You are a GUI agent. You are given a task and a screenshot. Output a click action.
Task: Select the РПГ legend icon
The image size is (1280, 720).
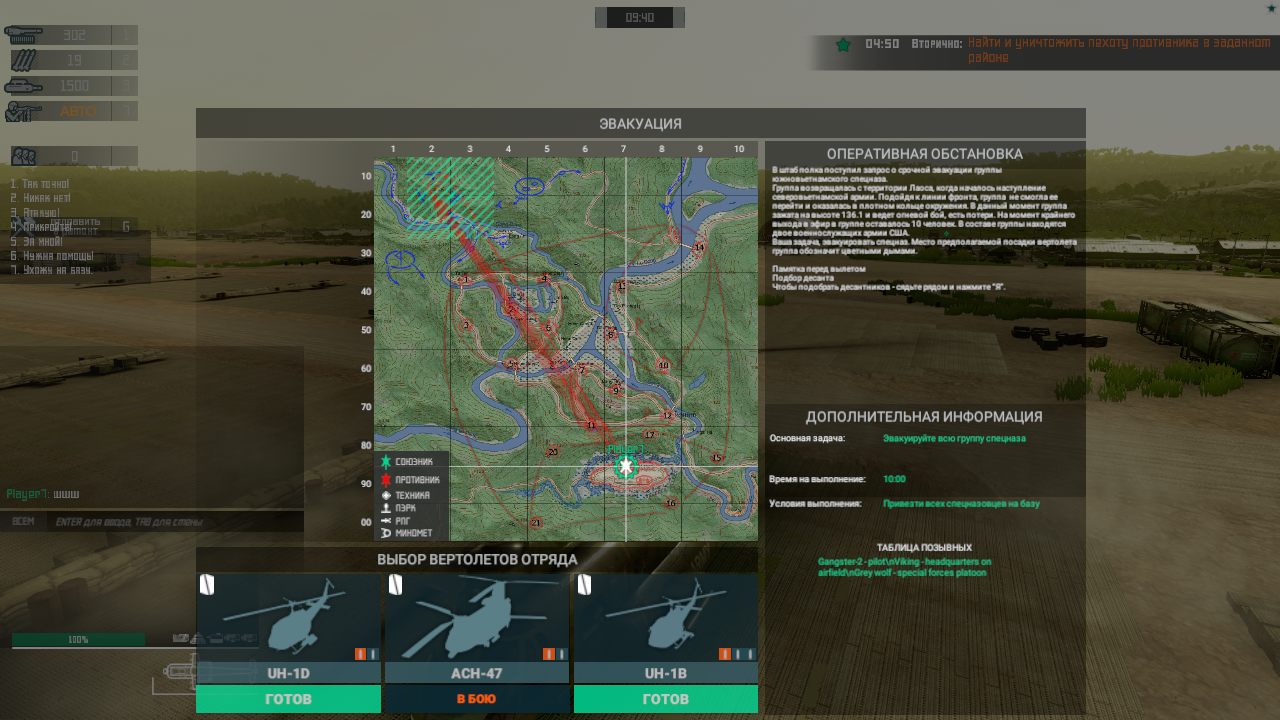tap(385, 520)
